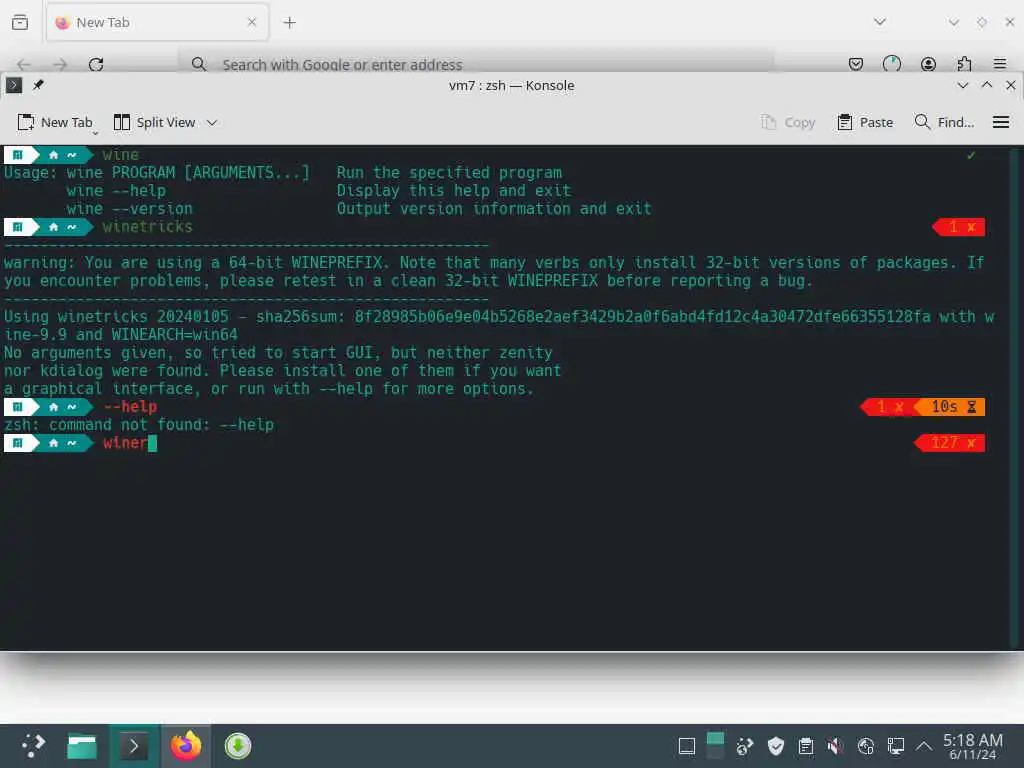Open Firefox extensions puzzle icon
This screenshot has height=768, width=1024.
964,63
